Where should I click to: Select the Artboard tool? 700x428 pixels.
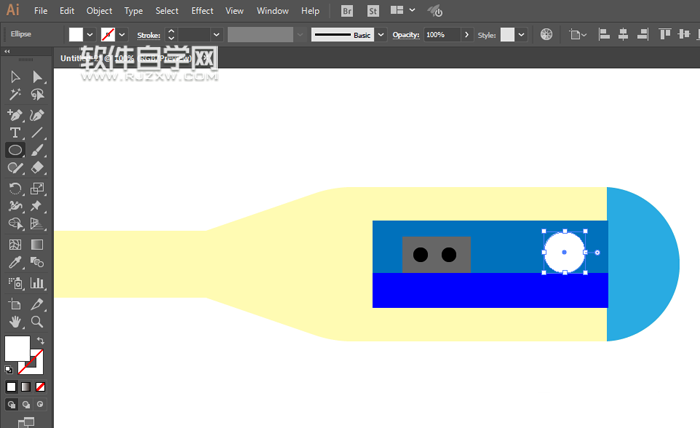click(x=15, y=304)
